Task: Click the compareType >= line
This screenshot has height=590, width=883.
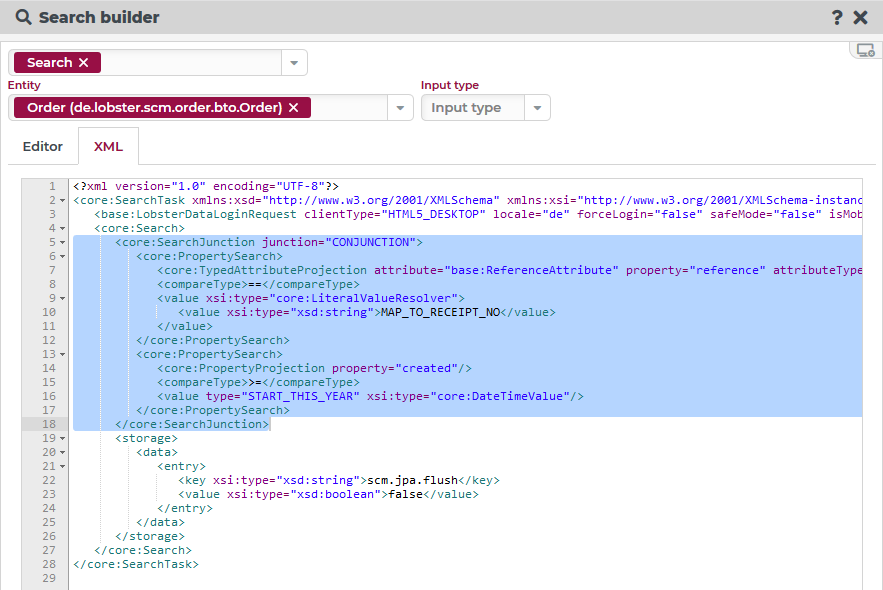Action: [258, 382]
